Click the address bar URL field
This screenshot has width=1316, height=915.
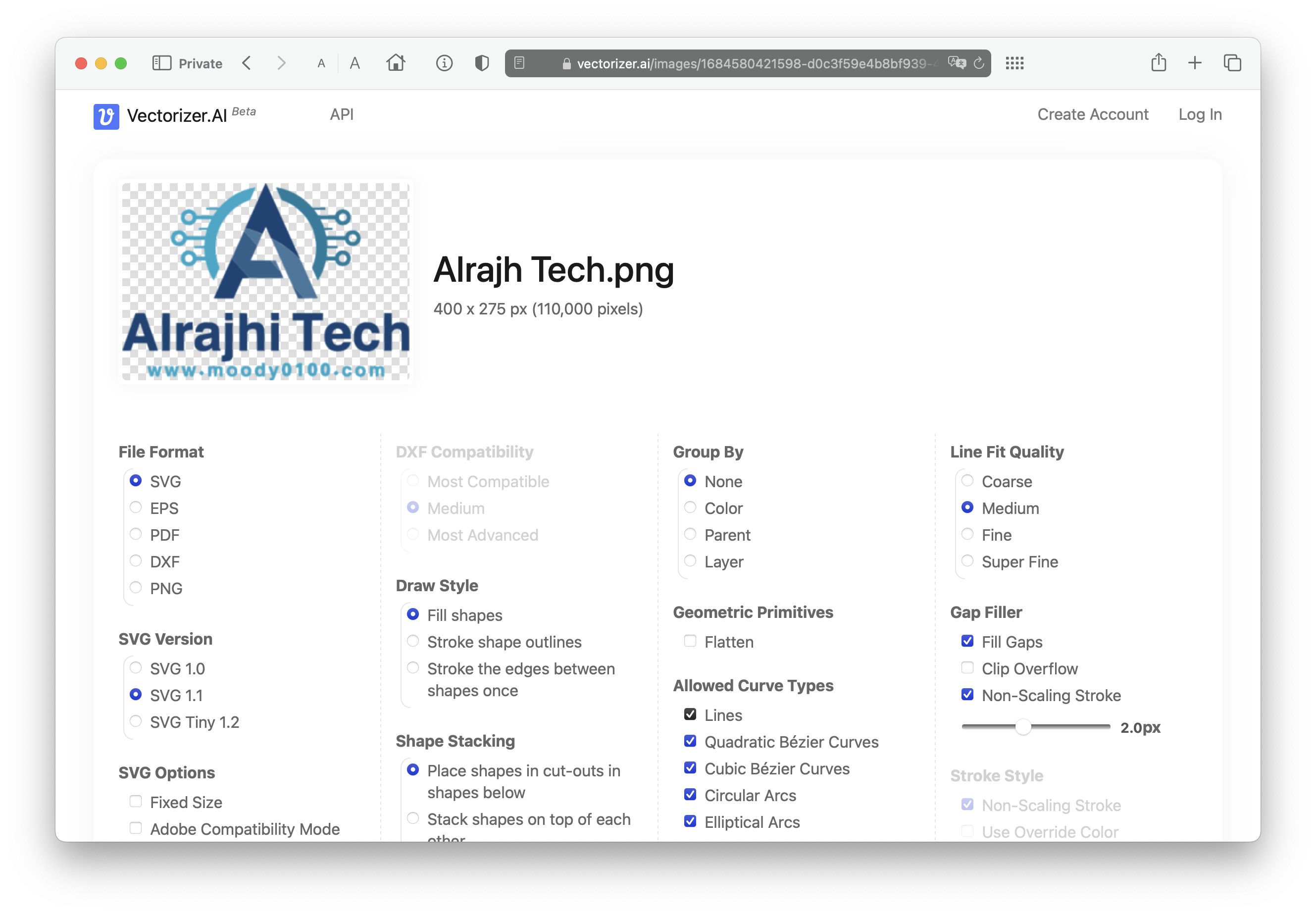click(x=748, y=63)
